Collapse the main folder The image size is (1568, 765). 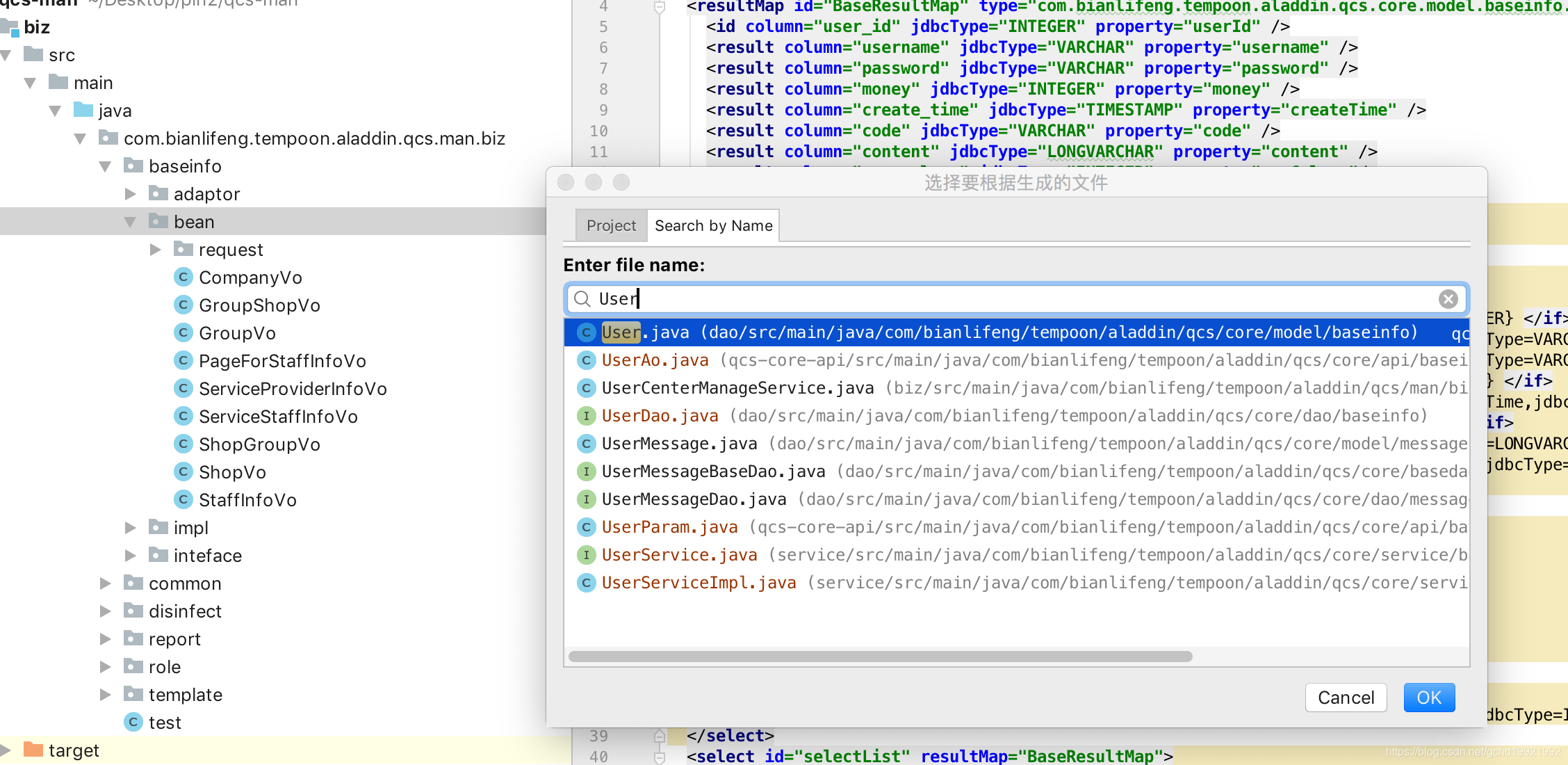pos(30,83)
